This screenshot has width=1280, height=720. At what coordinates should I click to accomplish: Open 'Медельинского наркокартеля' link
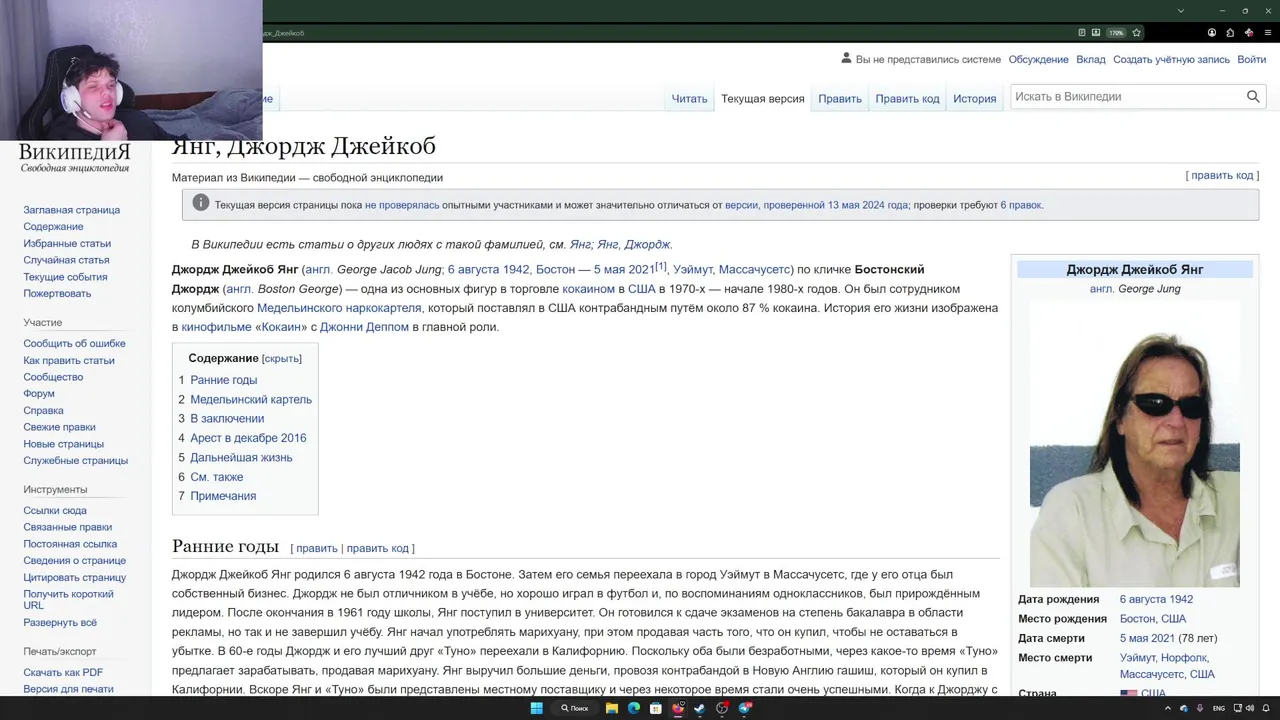point(339,308)
